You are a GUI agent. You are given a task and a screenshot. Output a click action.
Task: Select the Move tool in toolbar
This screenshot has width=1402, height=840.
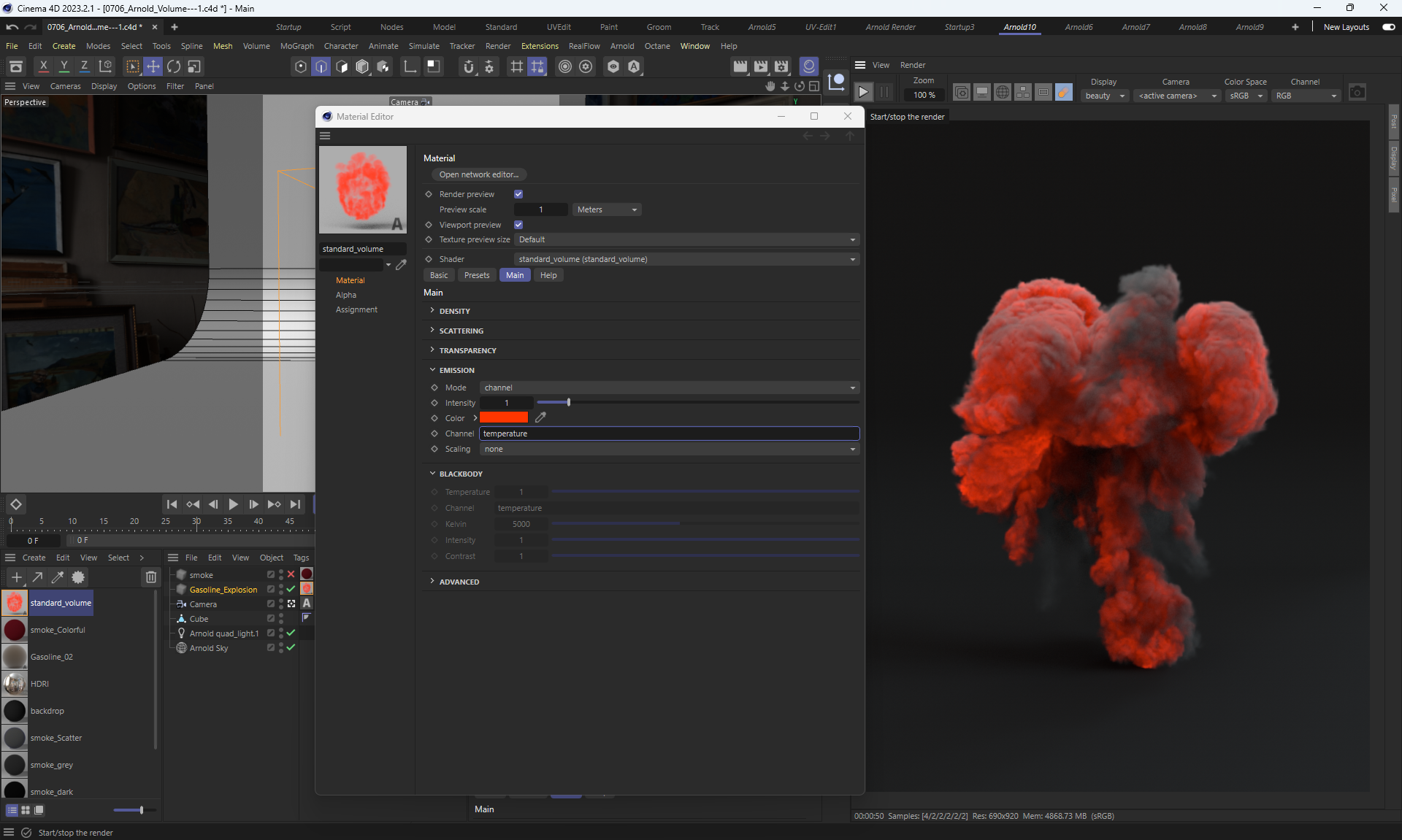[153, 66]
